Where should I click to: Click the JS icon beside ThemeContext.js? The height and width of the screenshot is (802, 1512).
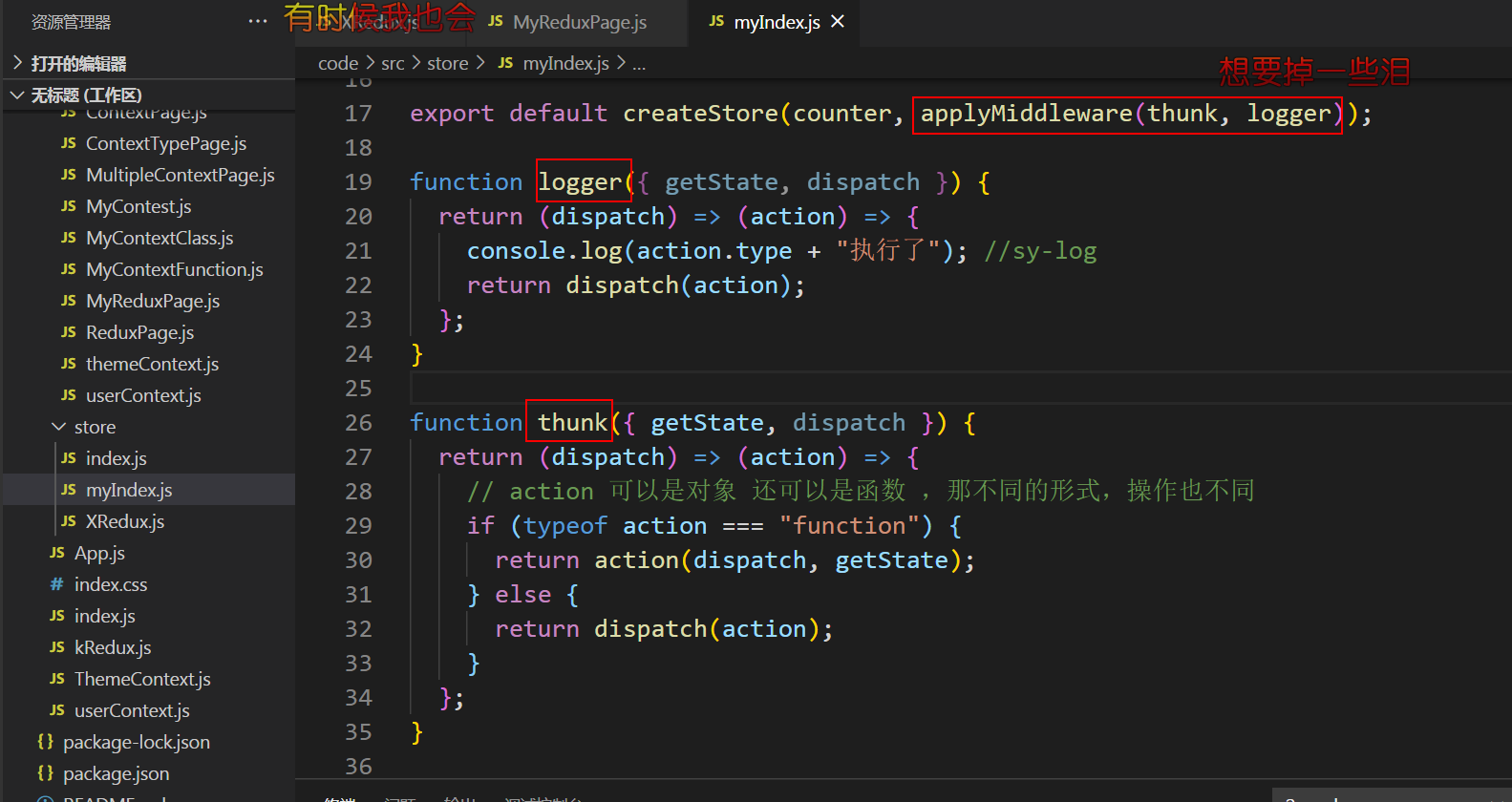57,679
